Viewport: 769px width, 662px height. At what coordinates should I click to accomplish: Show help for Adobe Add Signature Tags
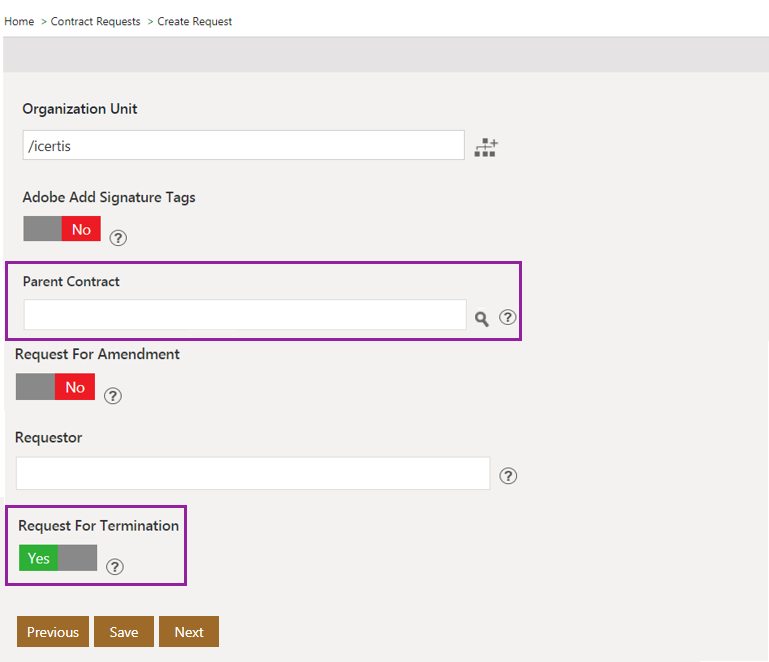tap(118, 238)
